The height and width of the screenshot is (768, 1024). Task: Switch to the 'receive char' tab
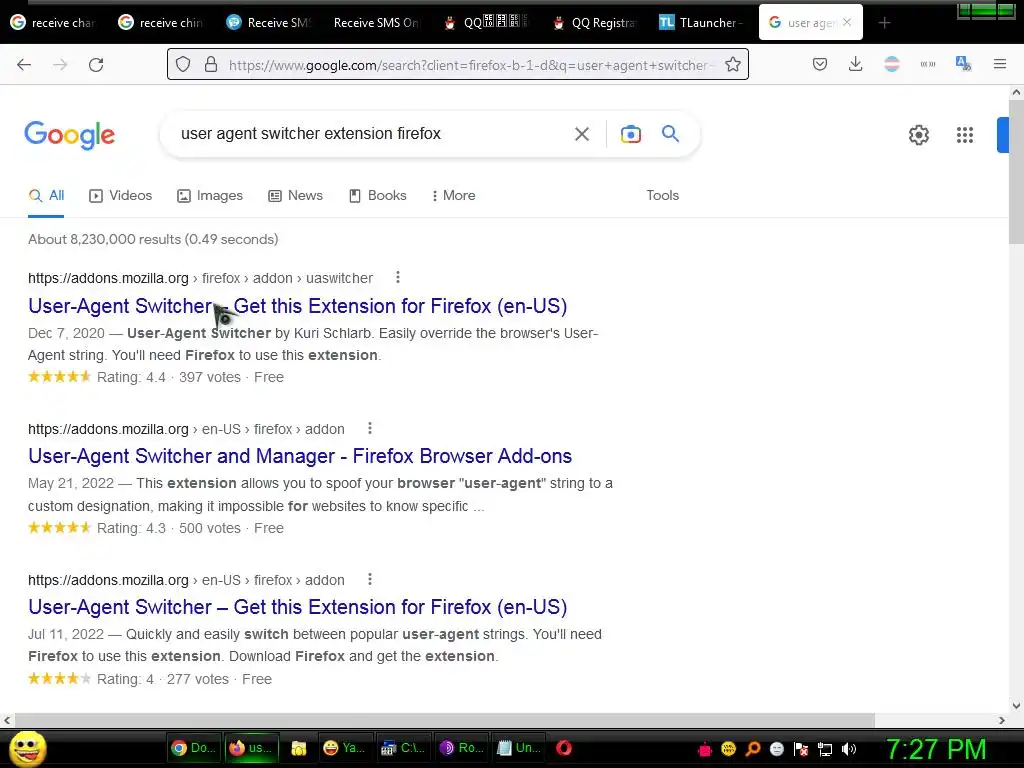pyautogui.click(x=53, y=23)
